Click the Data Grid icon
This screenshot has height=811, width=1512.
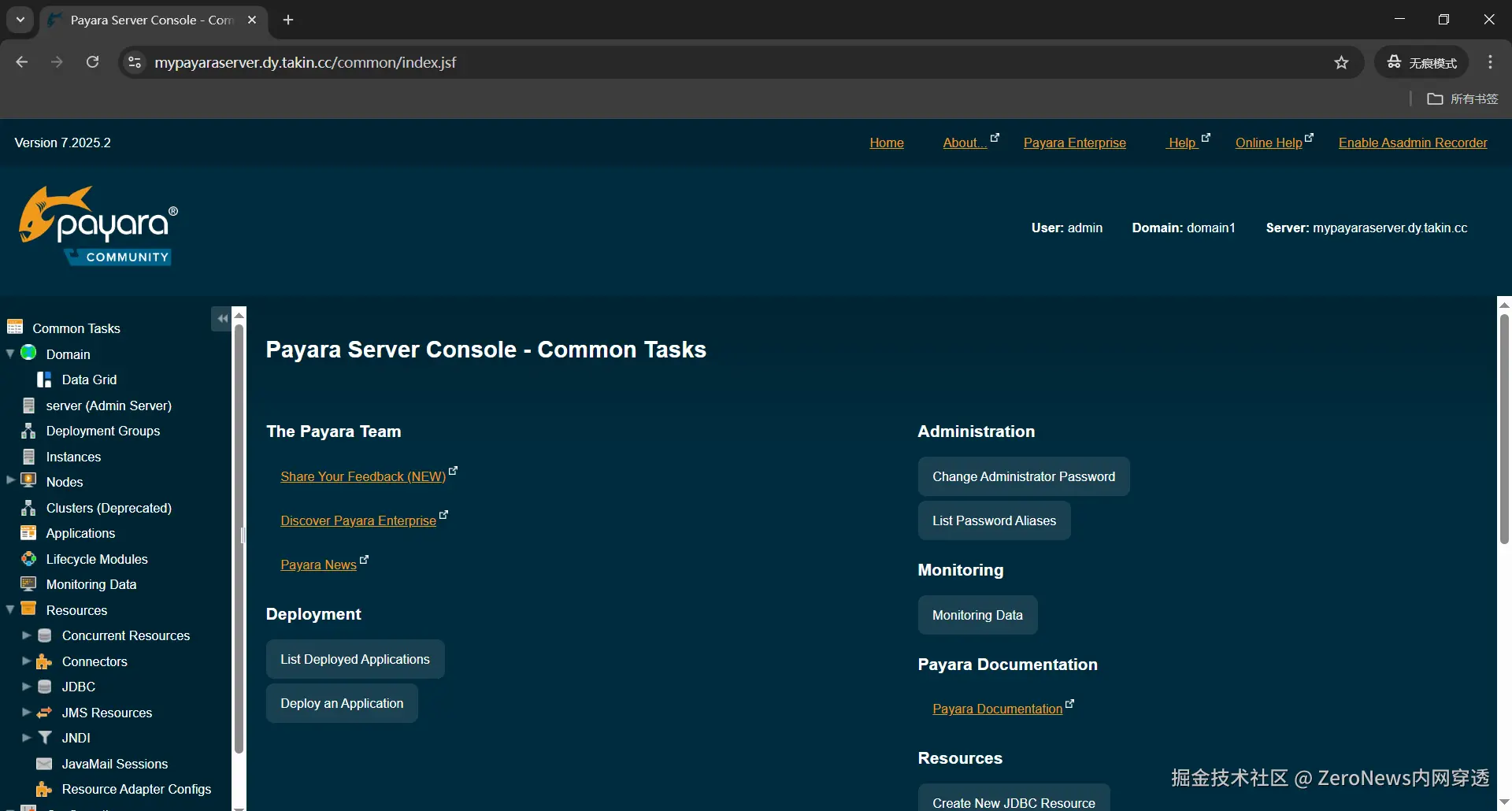(x=44, y=380)
